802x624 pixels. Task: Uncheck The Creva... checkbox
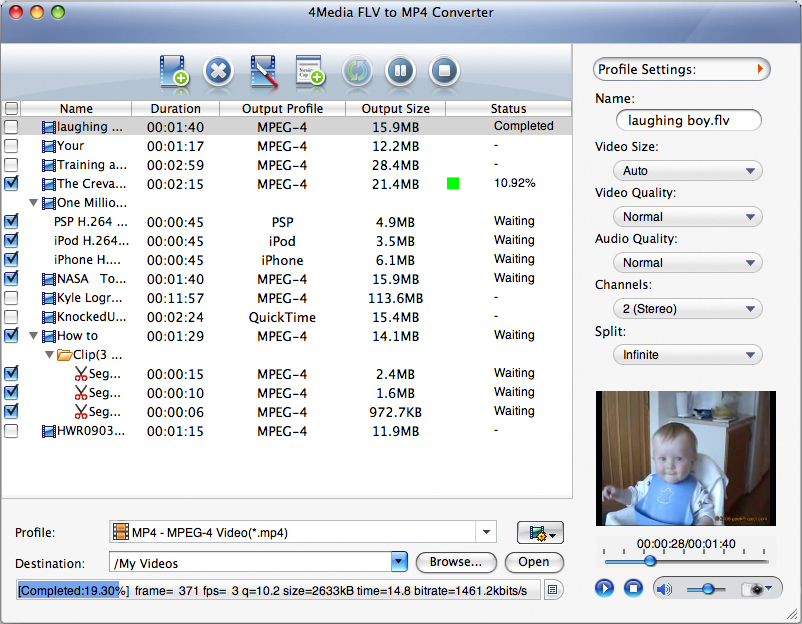tap(11, 183)
